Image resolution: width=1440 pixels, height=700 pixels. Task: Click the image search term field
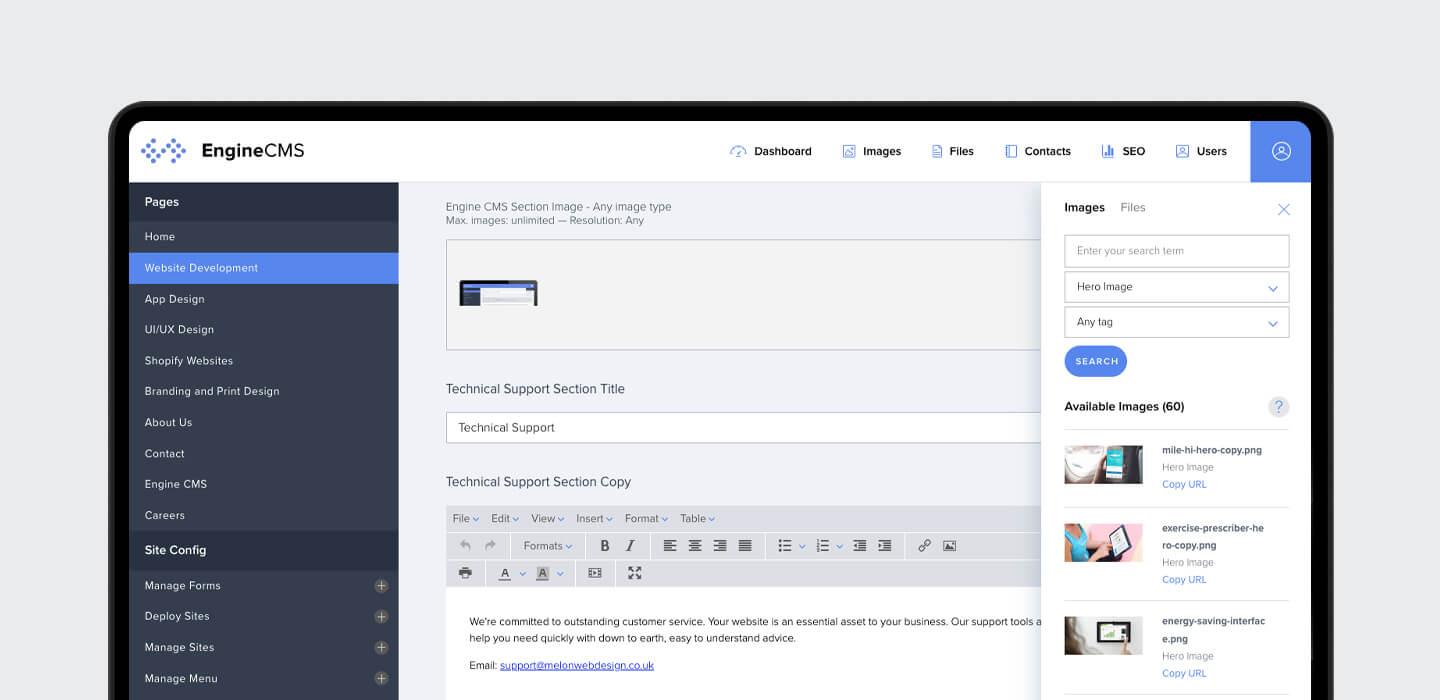[1176, 251]
